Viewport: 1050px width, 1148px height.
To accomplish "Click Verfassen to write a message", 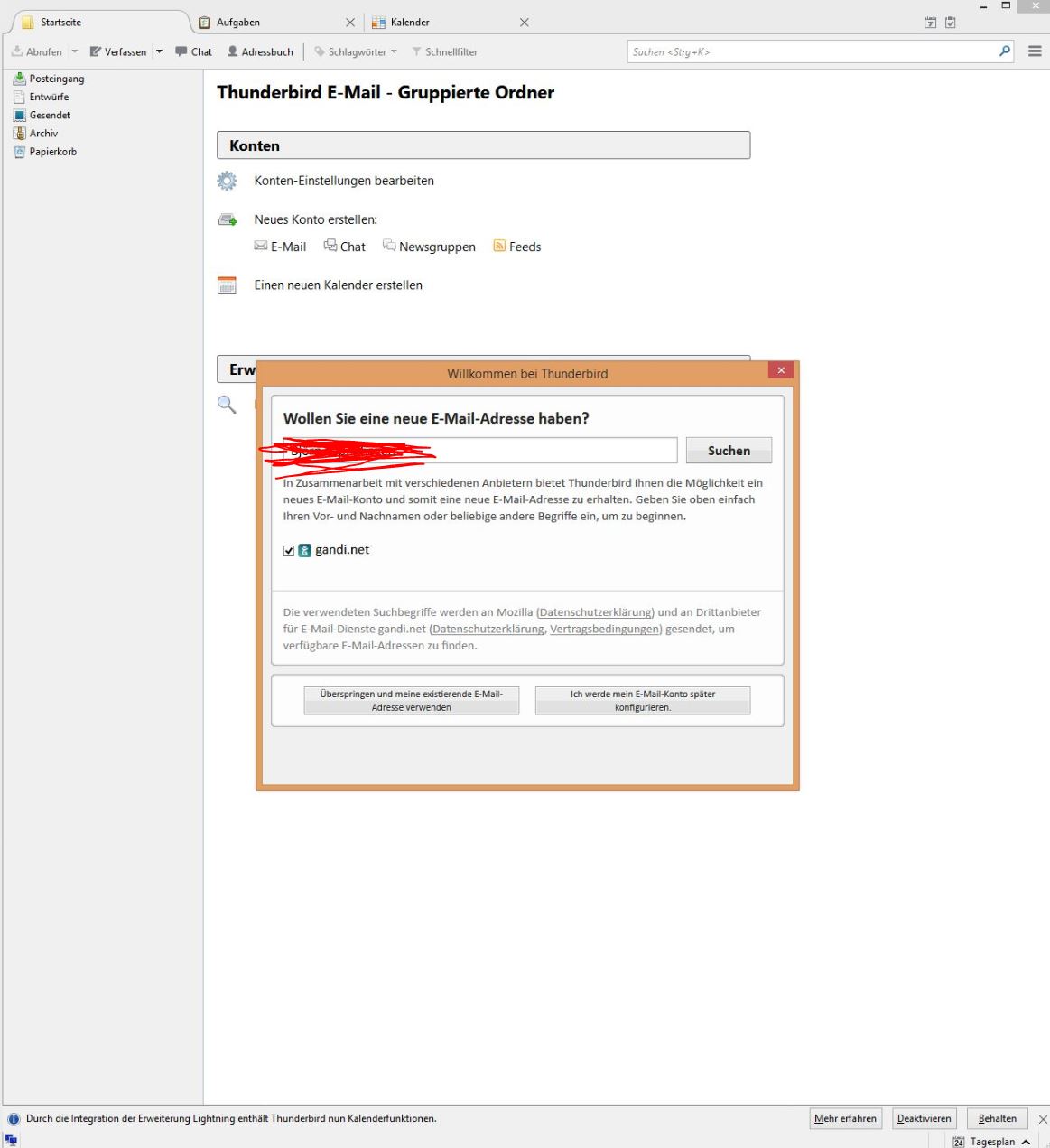I will (118, 51).
